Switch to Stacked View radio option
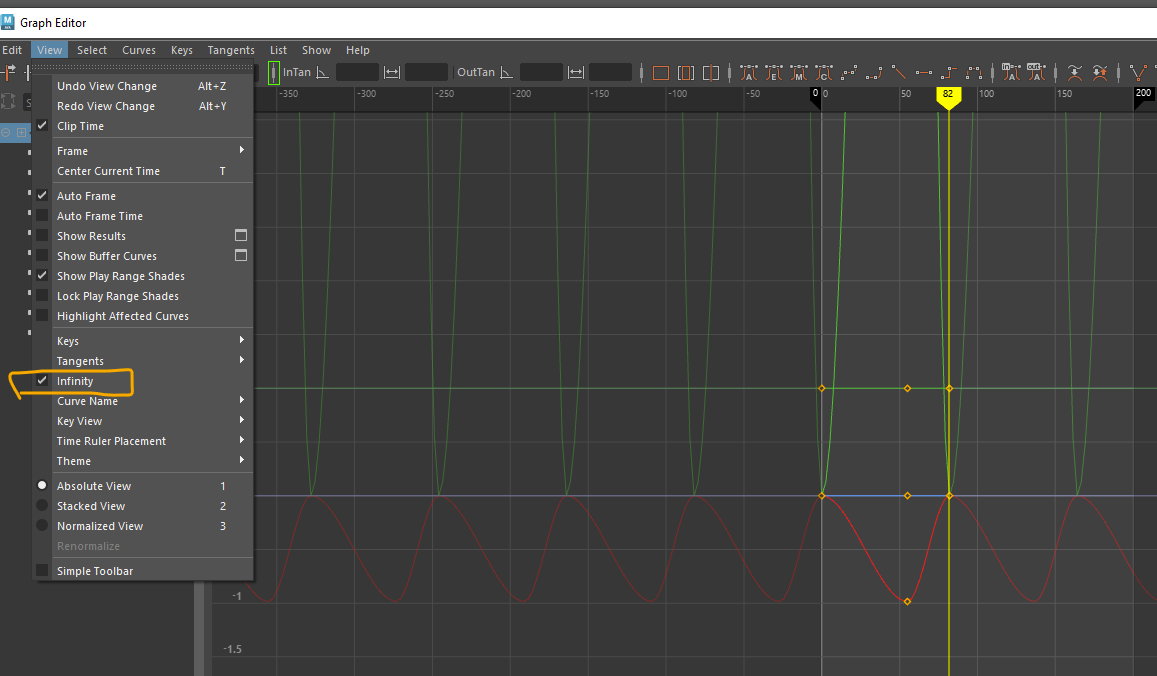The width and height of the screenshot is (1157, 676). [42, 506]
